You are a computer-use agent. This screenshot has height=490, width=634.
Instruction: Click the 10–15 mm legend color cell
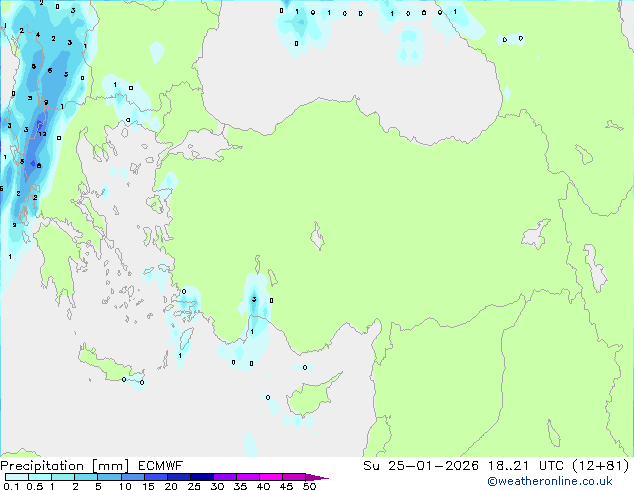click(132, 477)
